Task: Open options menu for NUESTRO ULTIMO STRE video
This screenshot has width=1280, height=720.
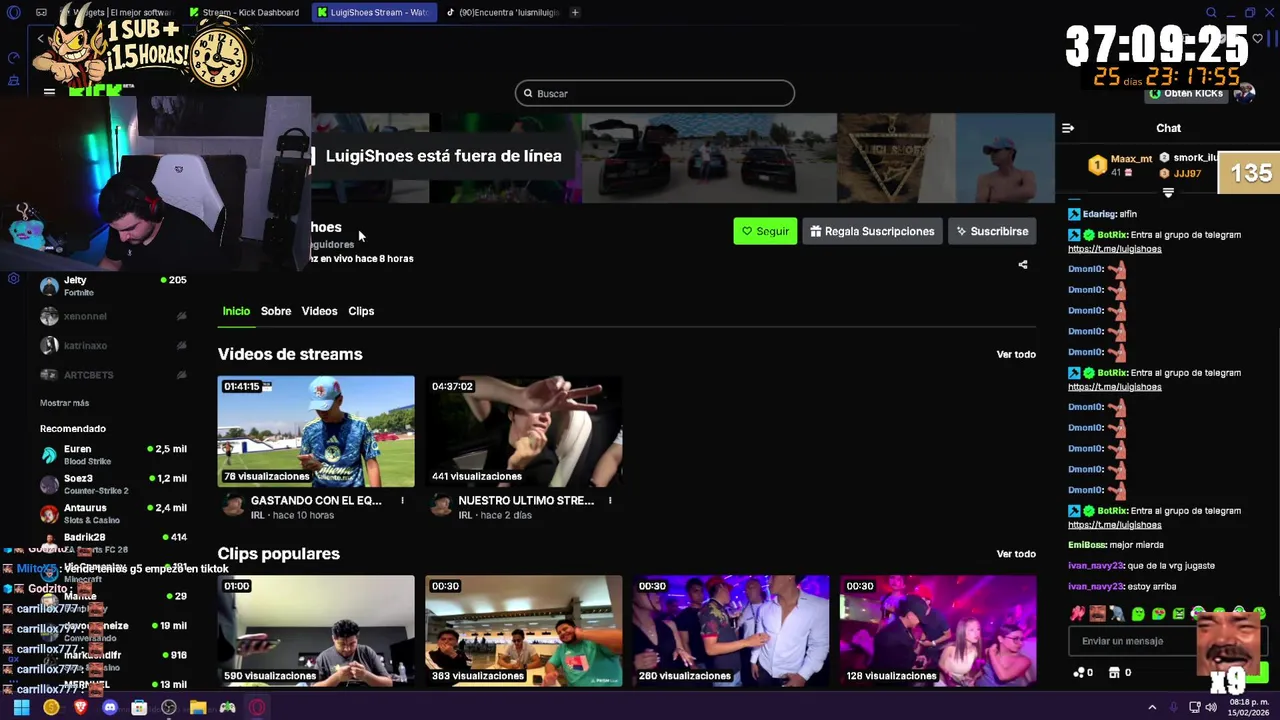Action: click(x=610, y=501)
